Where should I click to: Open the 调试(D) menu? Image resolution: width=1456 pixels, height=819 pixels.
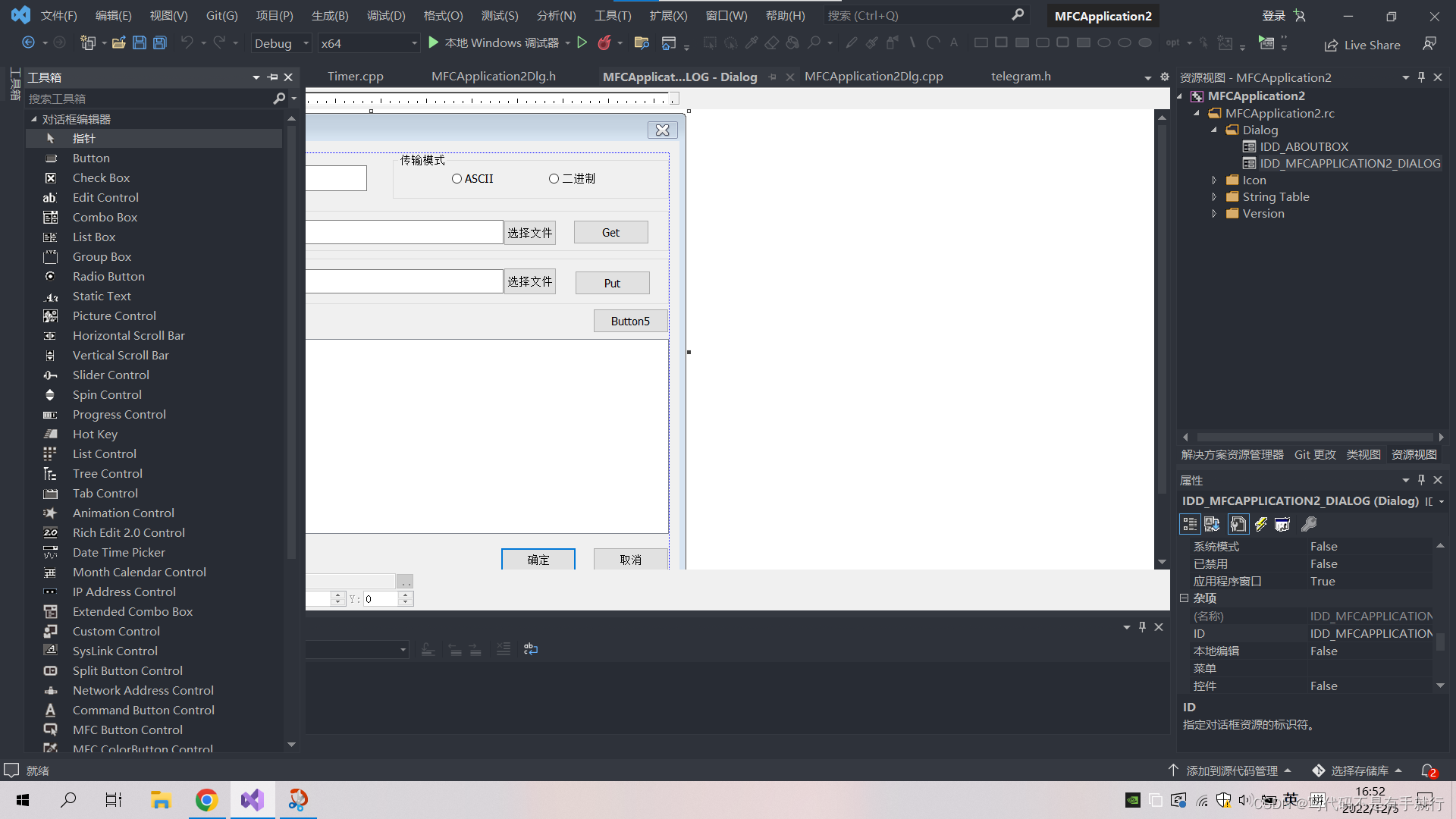[x=386, y=15]
